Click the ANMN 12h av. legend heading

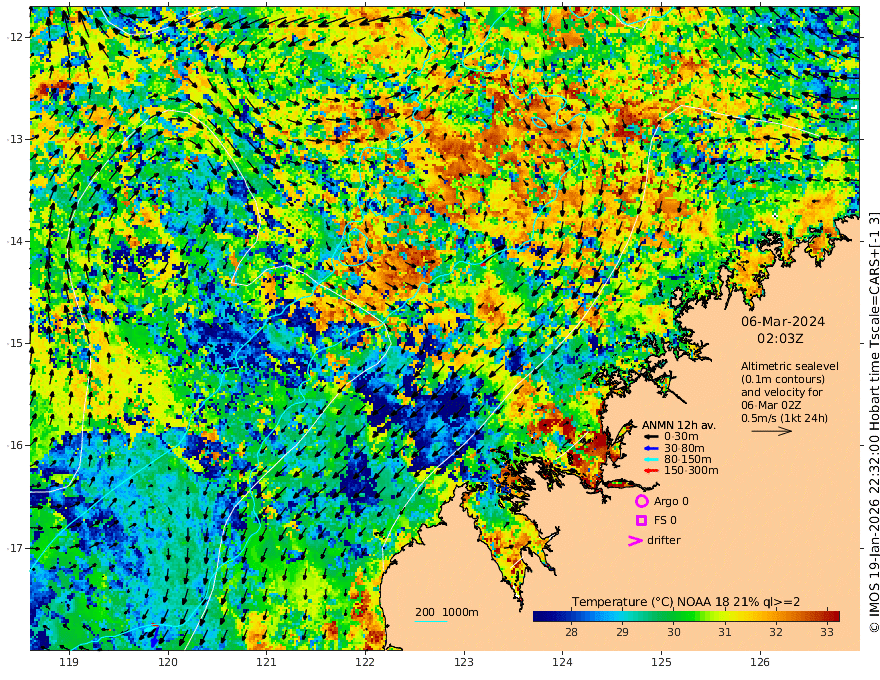tap(679, 425)
